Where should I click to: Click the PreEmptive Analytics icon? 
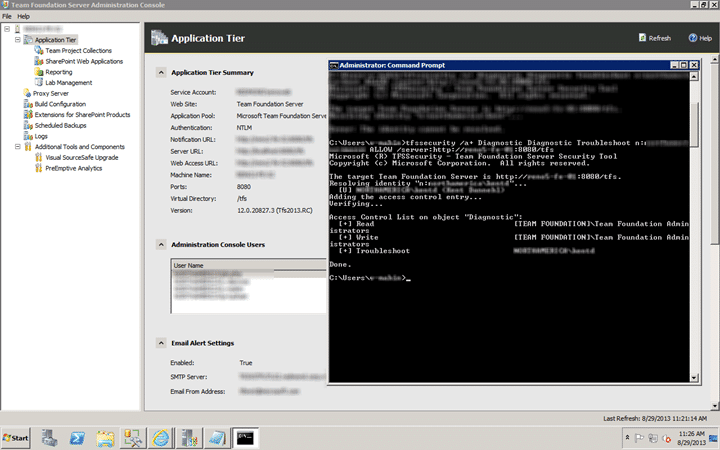click(39, 169)
